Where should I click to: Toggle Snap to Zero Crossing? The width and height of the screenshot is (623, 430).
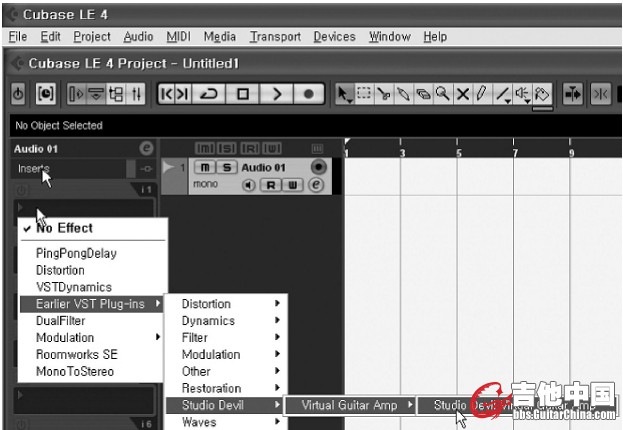pyautogui.click(x=600, y=94)
